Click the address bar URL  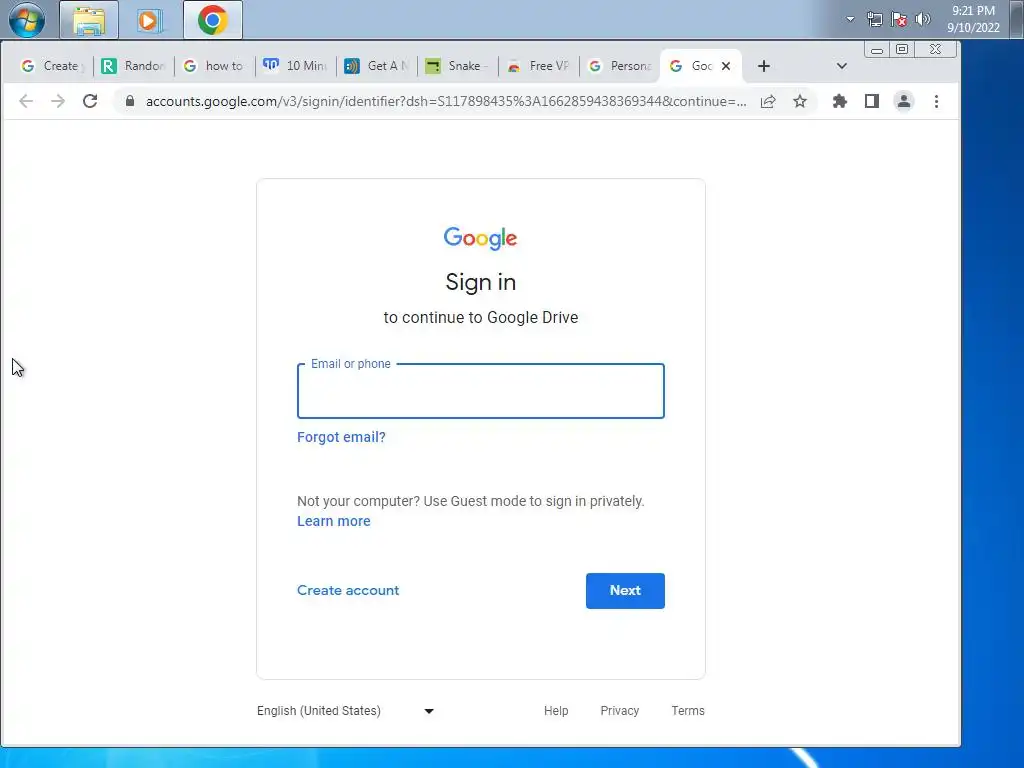[446, 101]
